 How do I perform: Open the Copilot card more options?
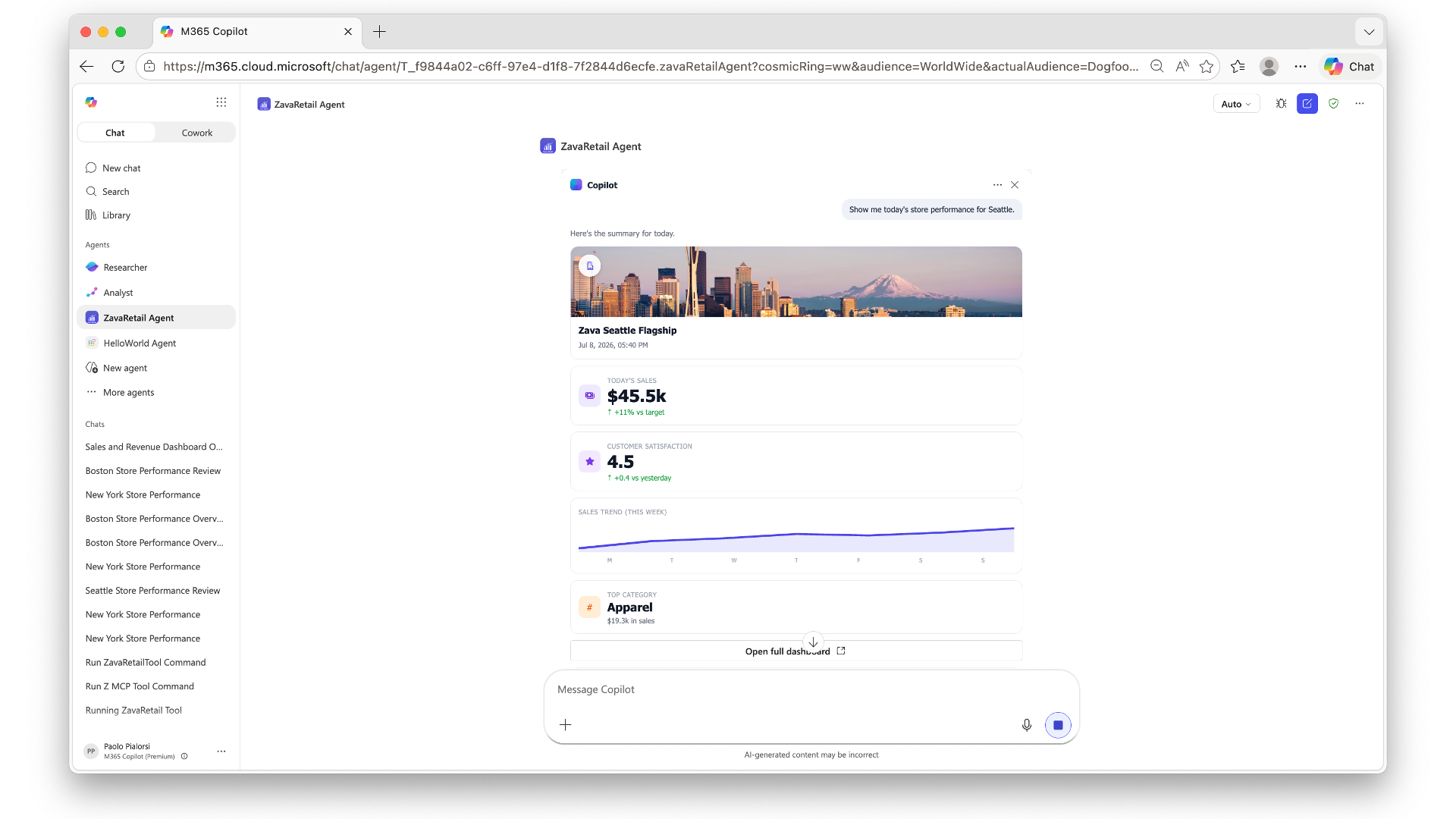[x=997, y=185]
